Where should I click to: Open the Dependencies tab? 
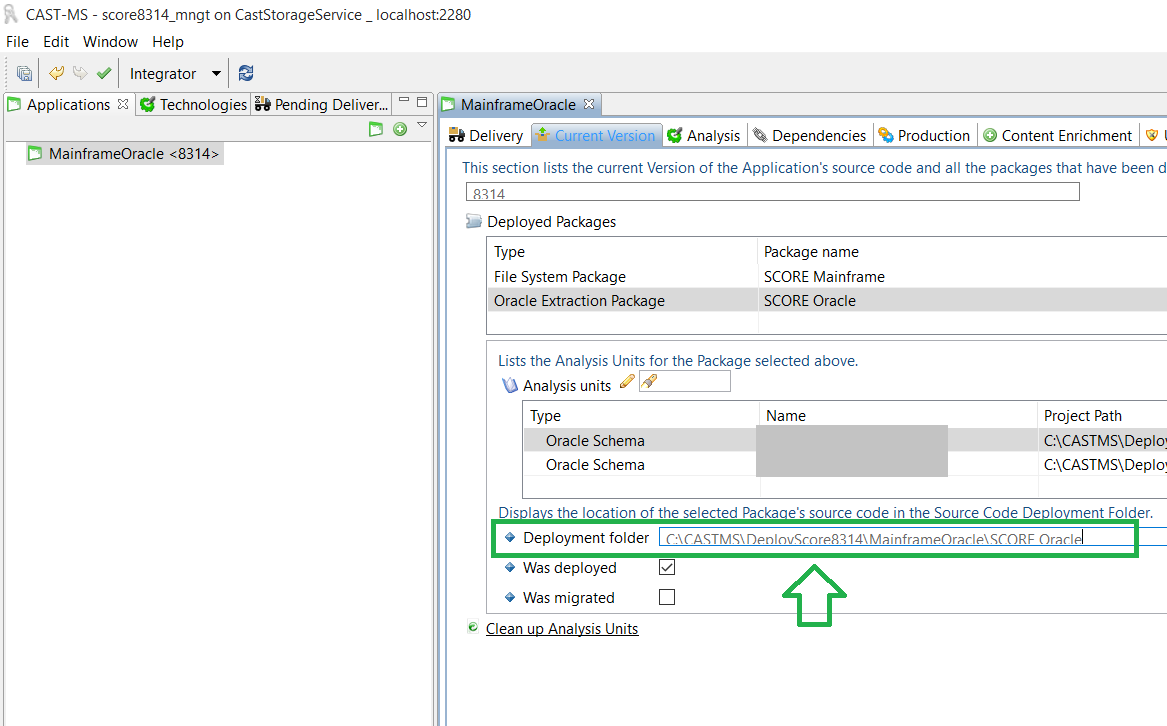click(x=810, y=136)
